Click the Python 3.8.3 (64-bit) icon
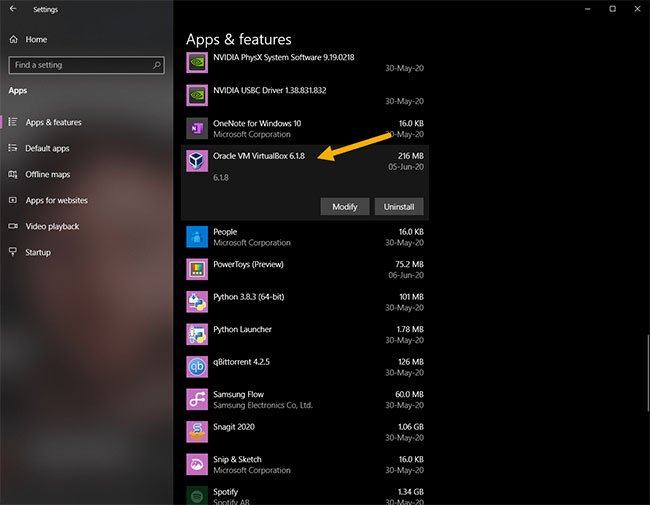Screen dimensions: 650x505 [x=197, y=301]
